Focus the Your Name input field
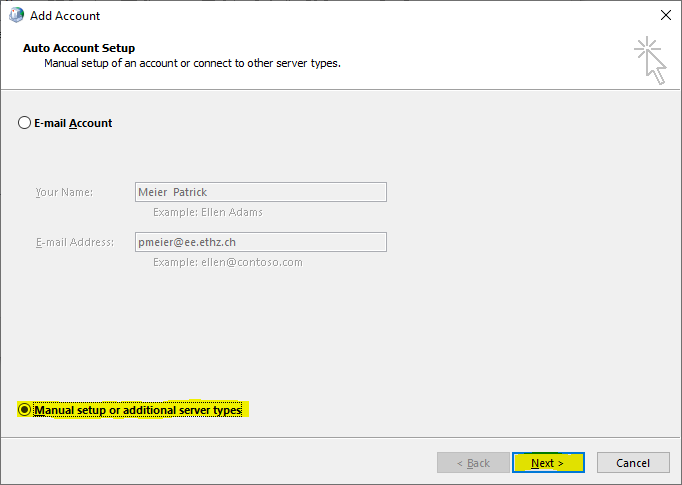This screenshot has width=682, height=485. [261, 192]
